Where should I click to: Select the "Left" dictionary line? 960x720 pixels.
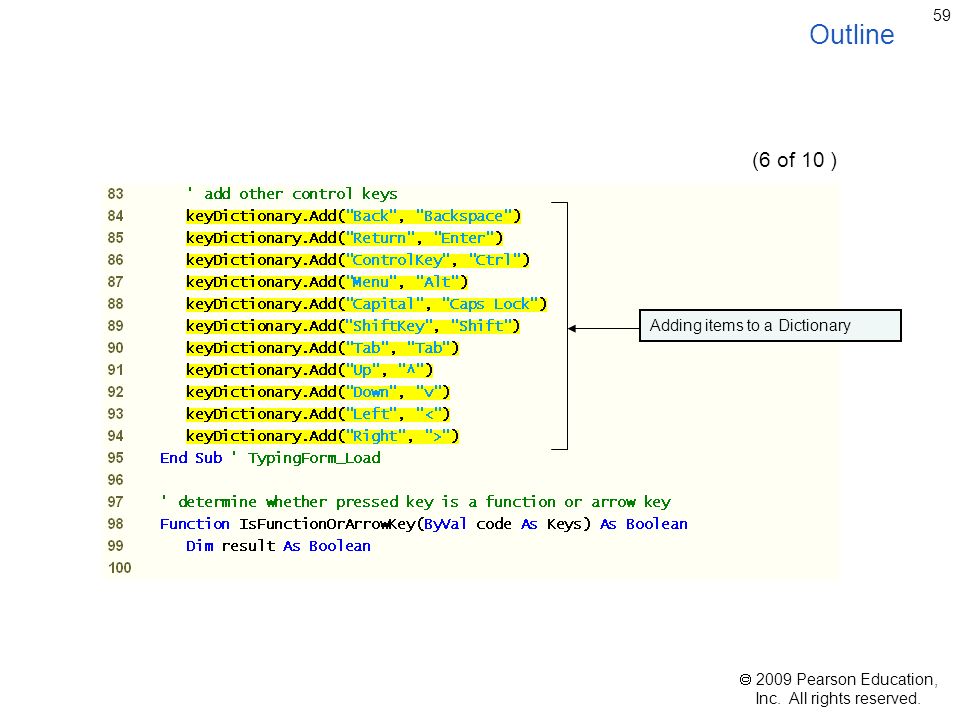click(x=318, y=414)
